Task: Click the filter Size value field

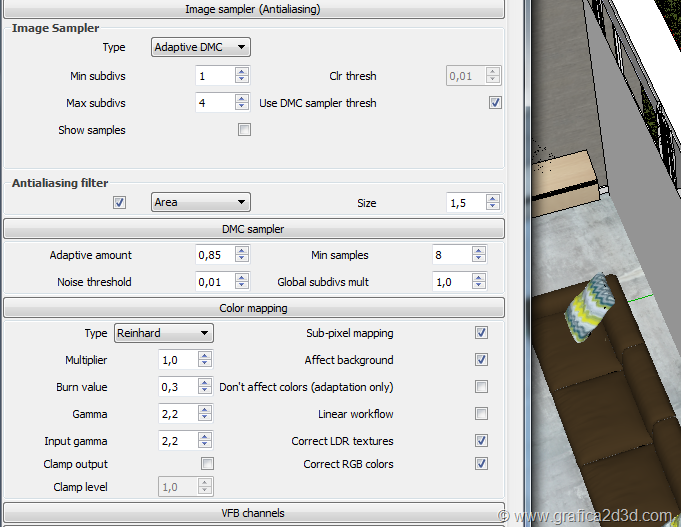Action: pyautogui.click(x=466, y=203)
